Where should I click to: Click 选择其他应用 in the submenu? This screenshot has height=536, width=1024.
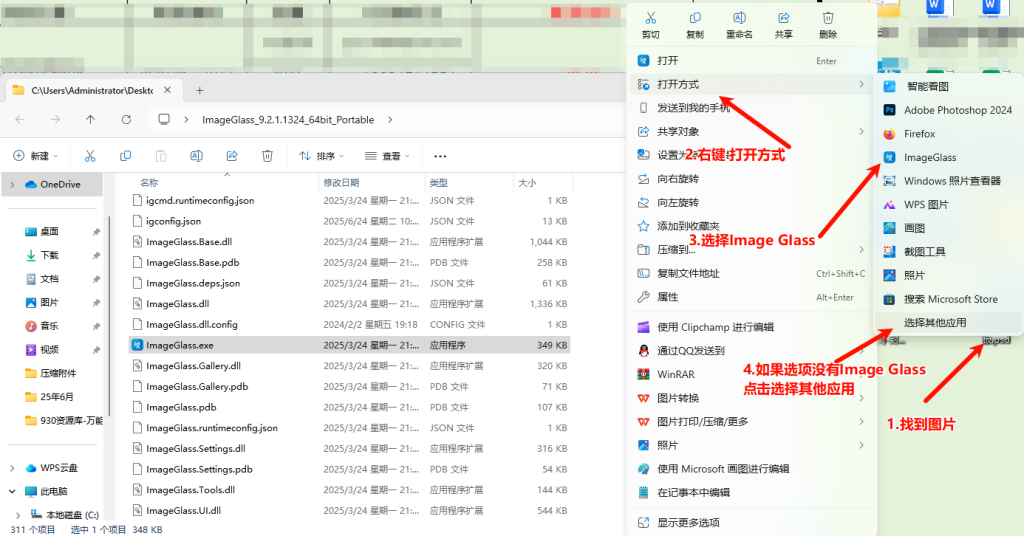tap(935, 323)
